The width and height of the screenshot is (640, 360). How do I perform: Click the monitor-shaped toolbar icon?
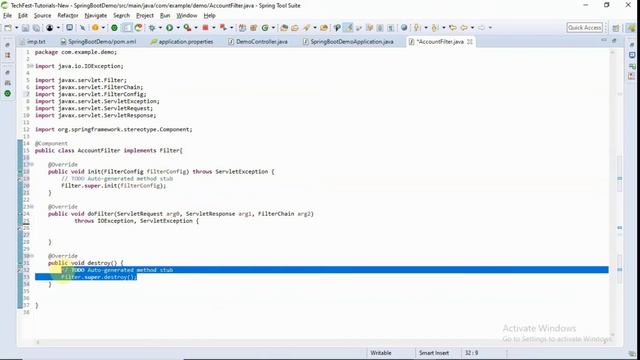pos(69,27)
